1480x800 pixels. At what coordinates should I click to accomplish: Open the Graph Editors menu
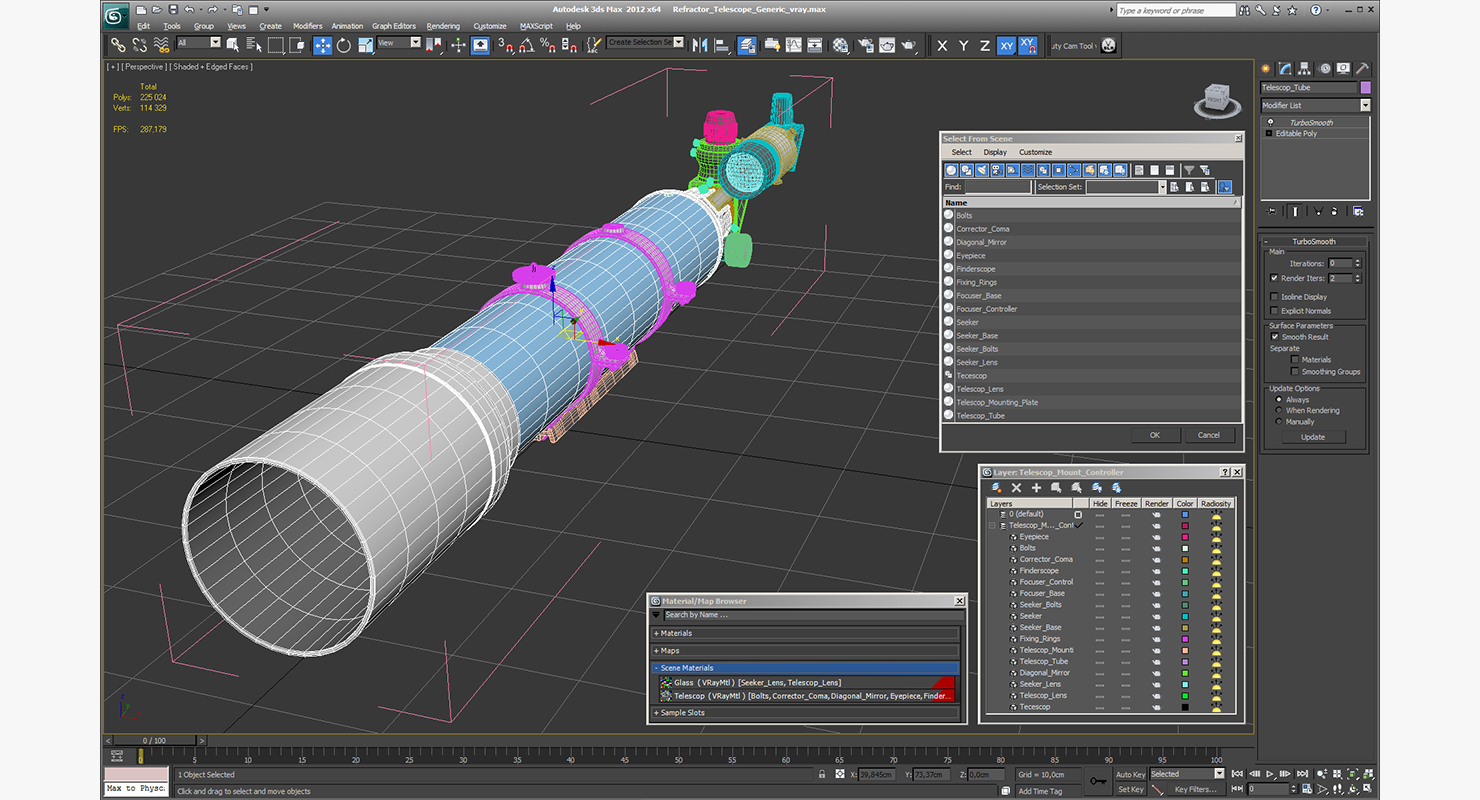pyautogui.click(x=394, y=26)
